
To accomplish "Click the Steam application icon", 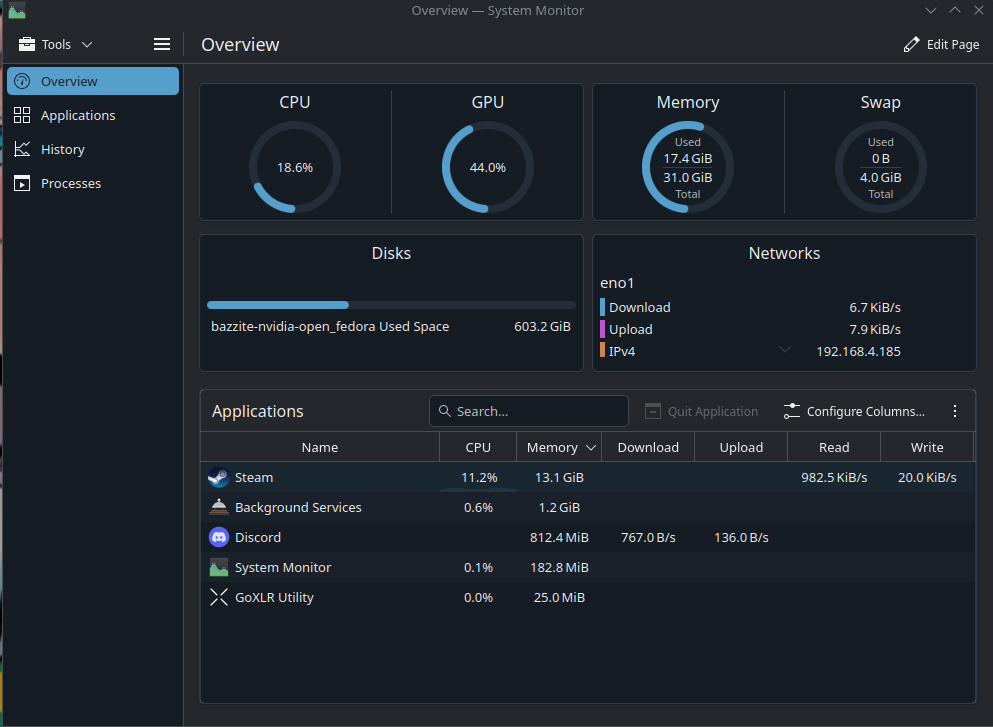I will [218, 478].
